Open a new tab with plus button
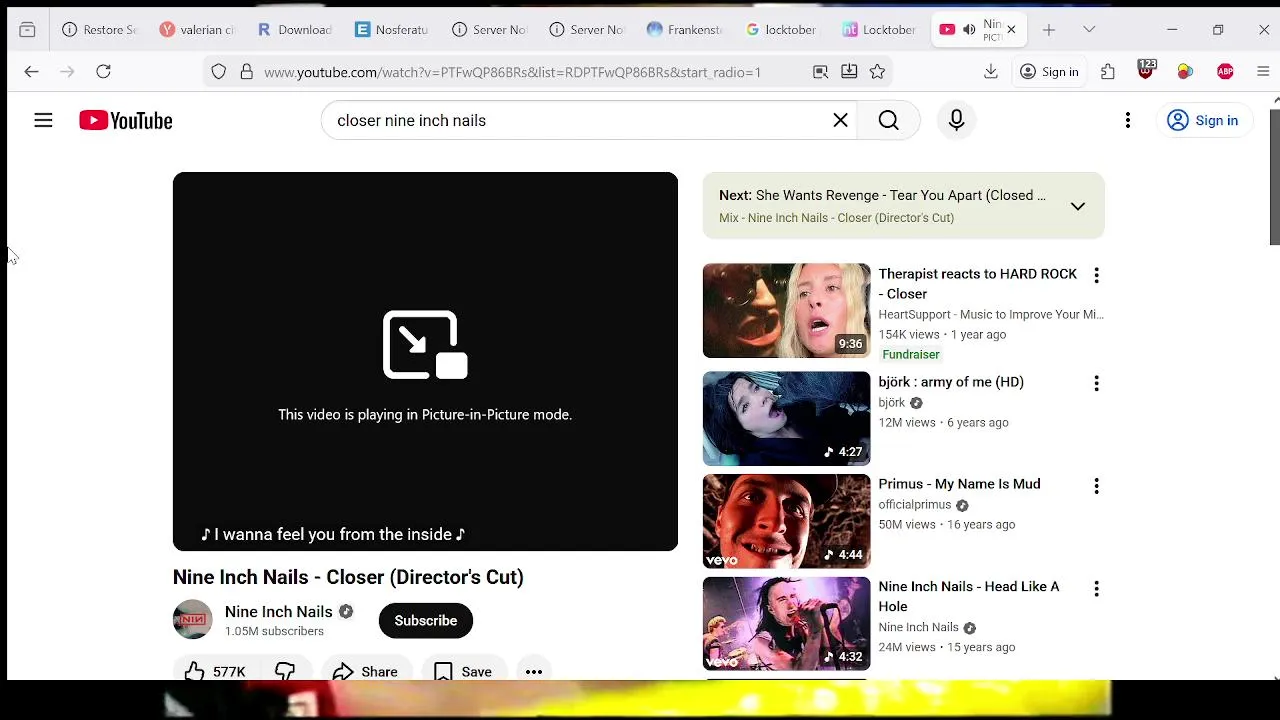 pos(1048,30)
